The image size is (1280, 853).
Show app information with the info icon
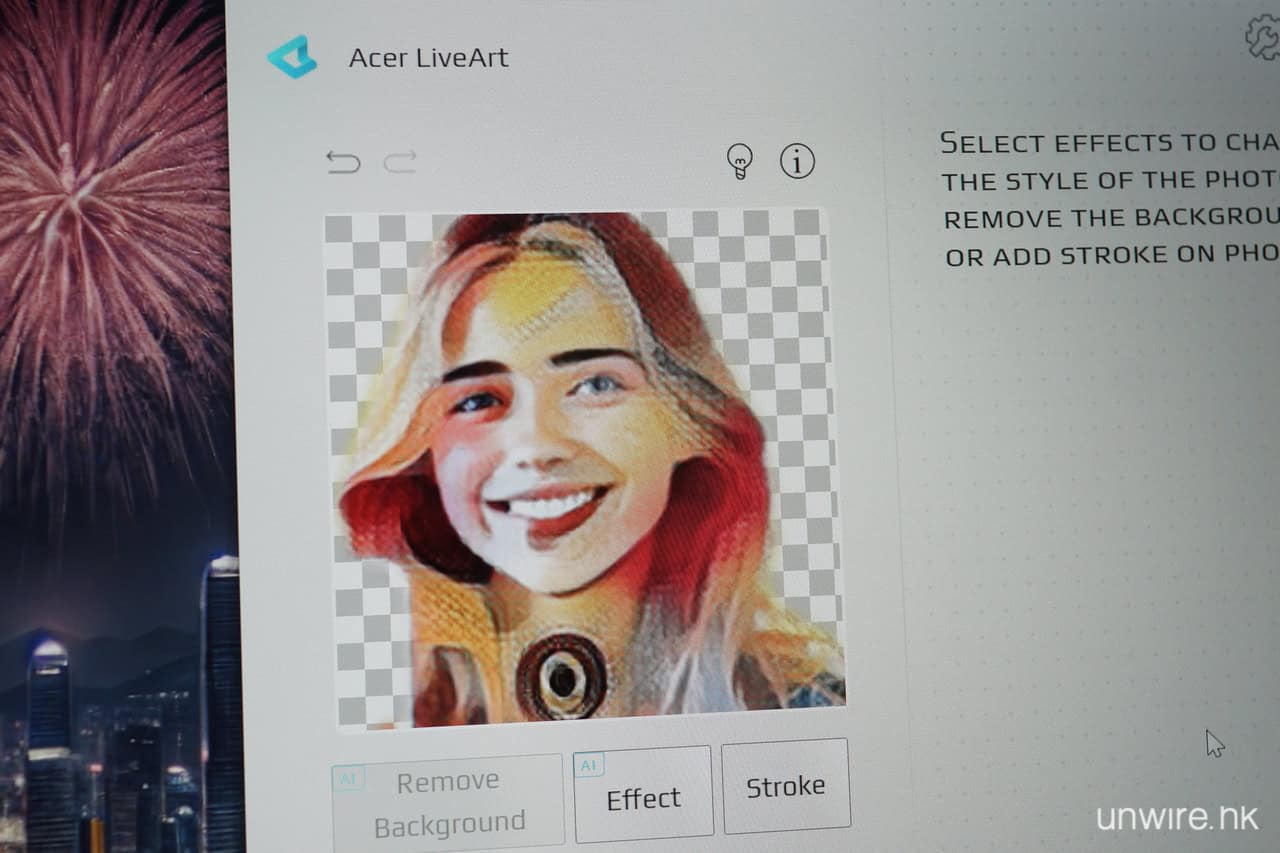(797, 160)
